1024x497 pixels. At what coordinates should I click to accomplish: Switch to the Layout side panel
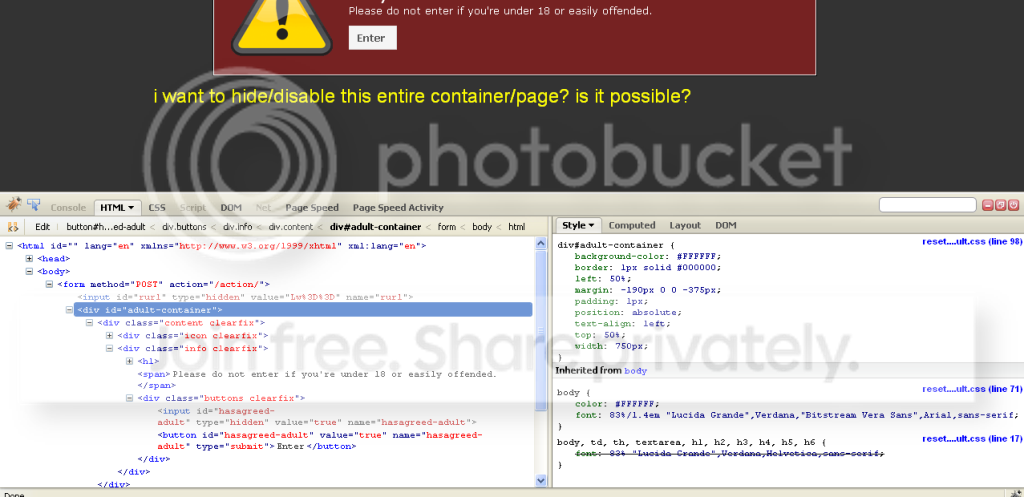click(x=685, y=225)
